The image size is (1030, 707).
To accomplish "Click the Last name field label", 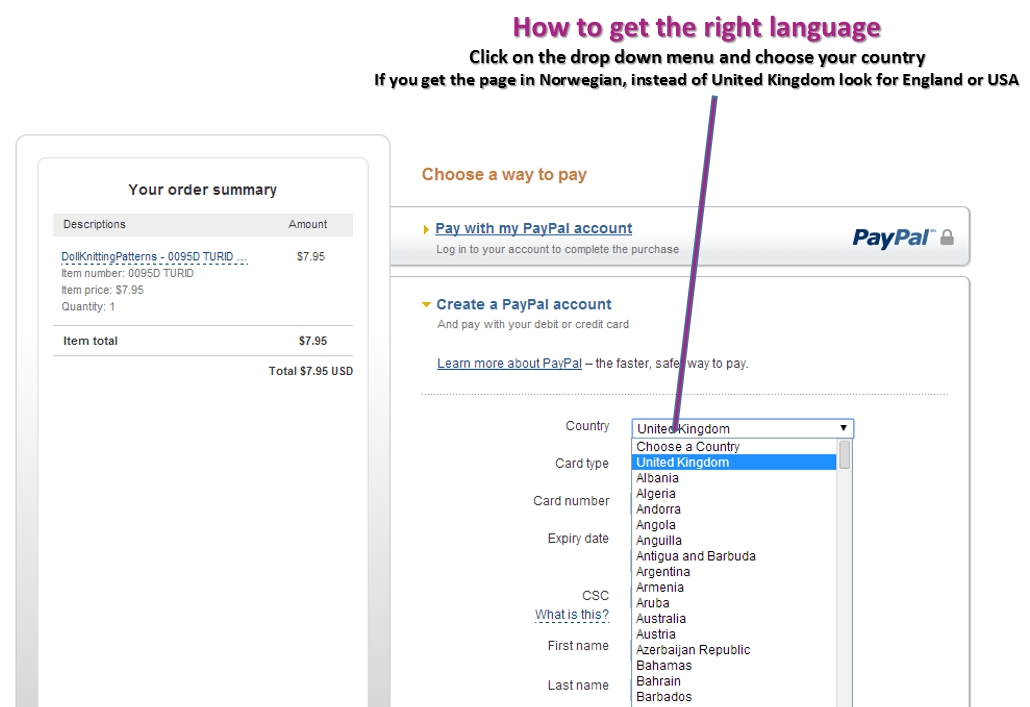I will [x=578, y=685].
